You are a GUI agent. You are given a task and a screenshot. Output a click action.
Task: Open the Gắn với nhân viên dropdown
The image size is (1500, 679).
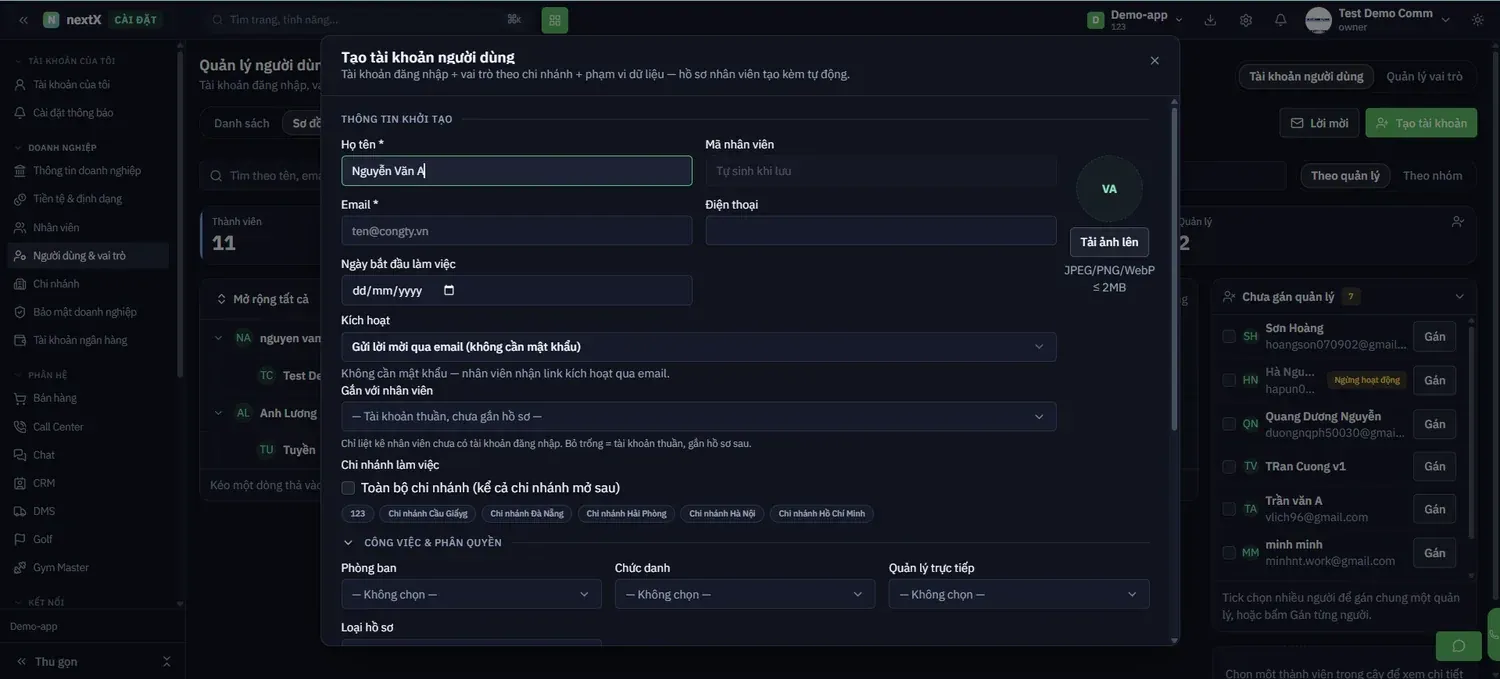698,416
